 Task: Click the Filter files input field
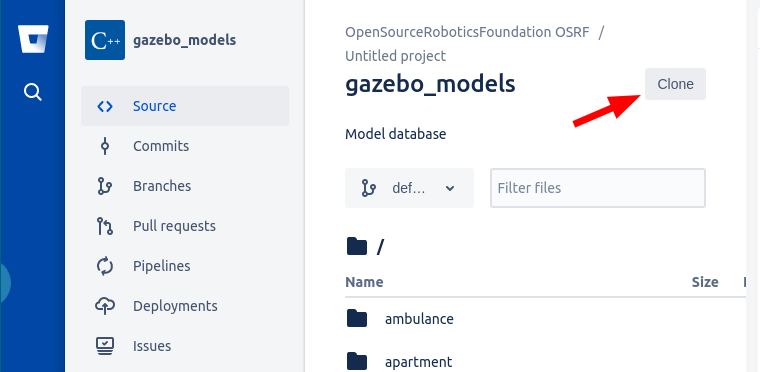[598, 188]
